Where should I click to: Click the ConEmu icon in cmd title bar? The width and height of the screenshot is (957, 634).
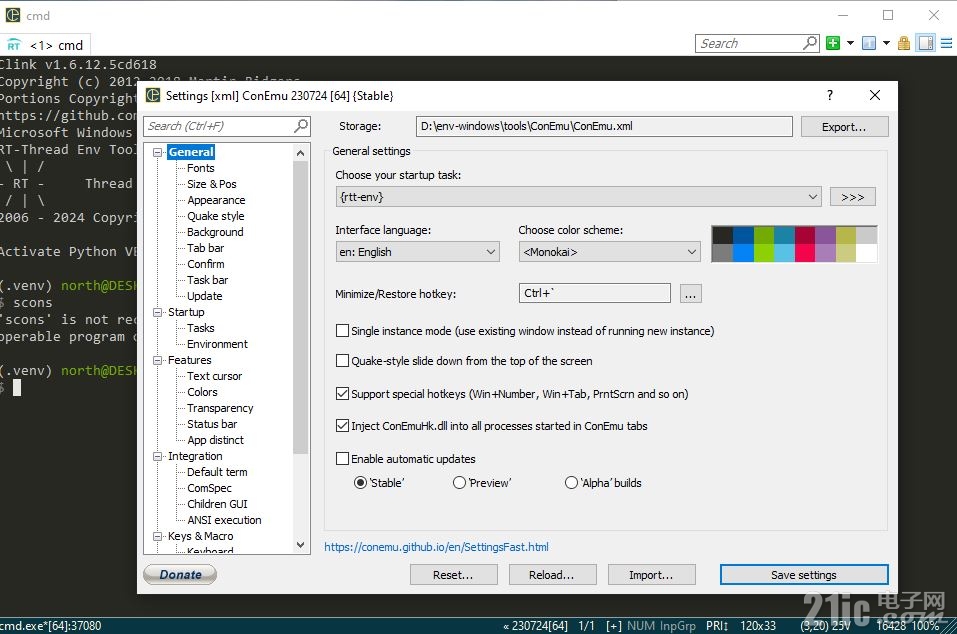tap(13, 15)
